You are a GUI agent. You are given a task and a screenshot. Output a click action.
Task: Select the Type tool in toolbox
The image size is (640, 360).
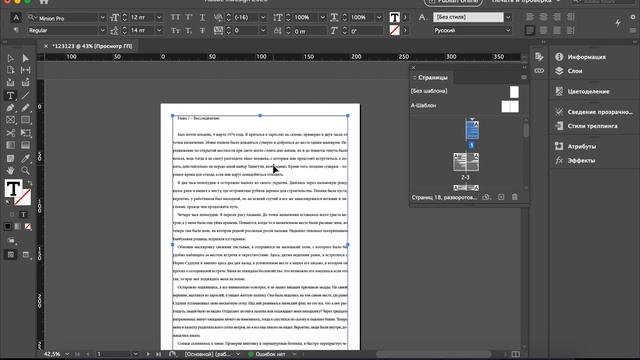pyautogui.click(x=11, y=96)
